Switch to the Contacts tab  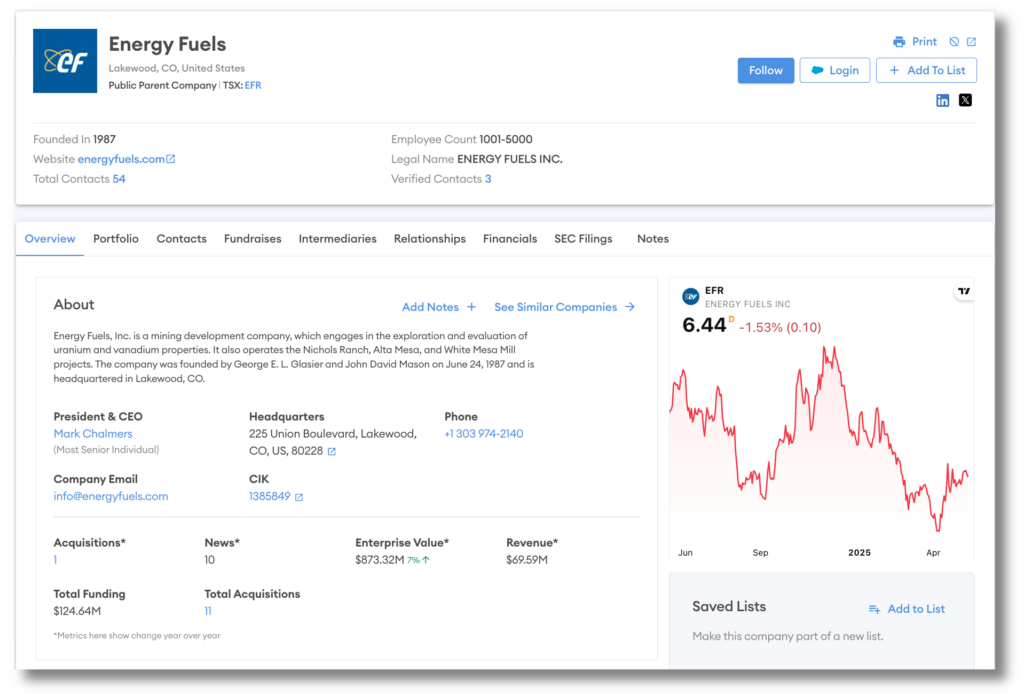pyautogui.click(x=182, y=239)
